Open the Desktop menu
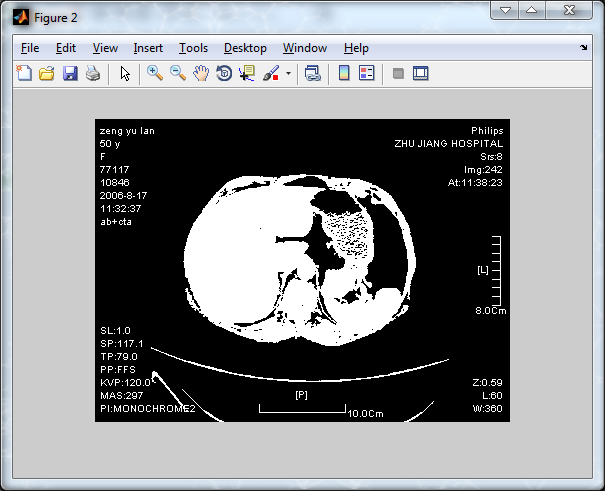 coord(245,48)
